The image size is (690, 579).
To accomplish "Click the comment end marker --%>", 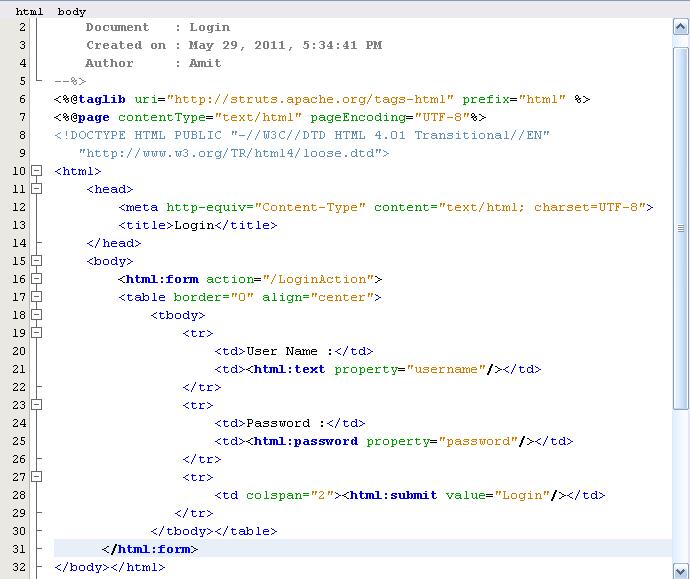I will pyautogui.click(x=70, y=81).
